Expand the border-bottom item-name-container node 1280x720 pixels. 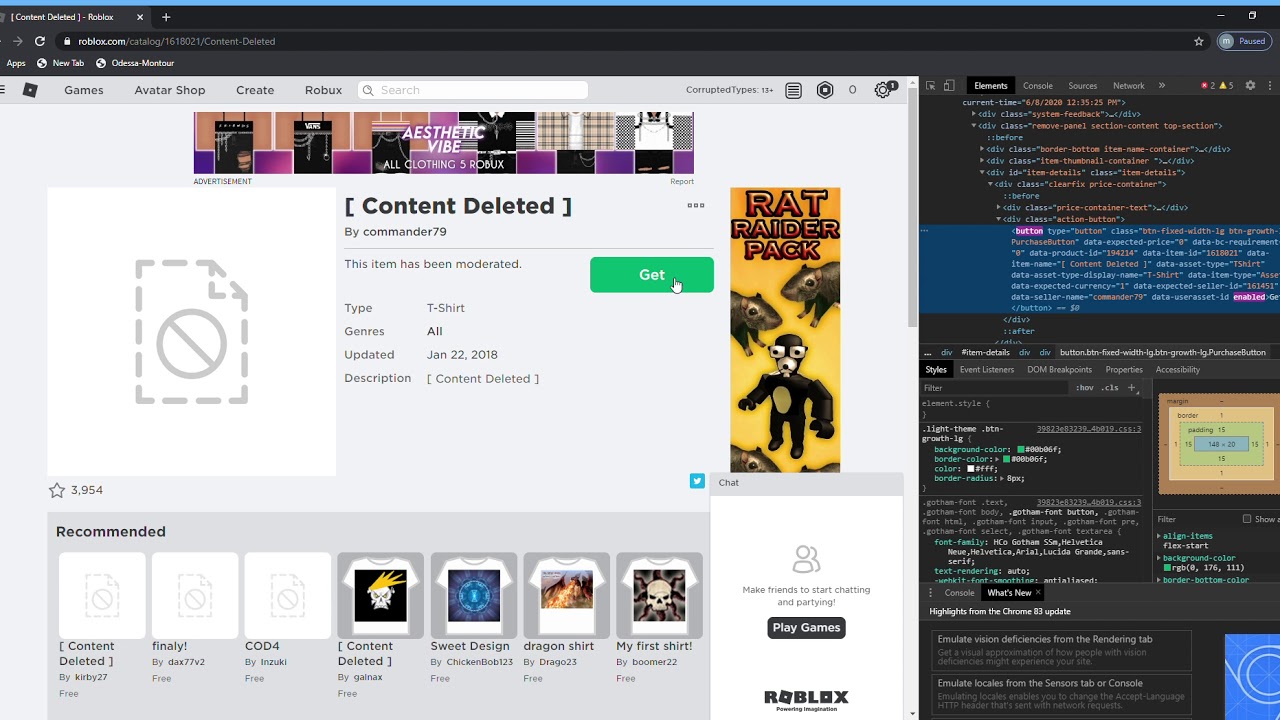[x=982, y=149]
